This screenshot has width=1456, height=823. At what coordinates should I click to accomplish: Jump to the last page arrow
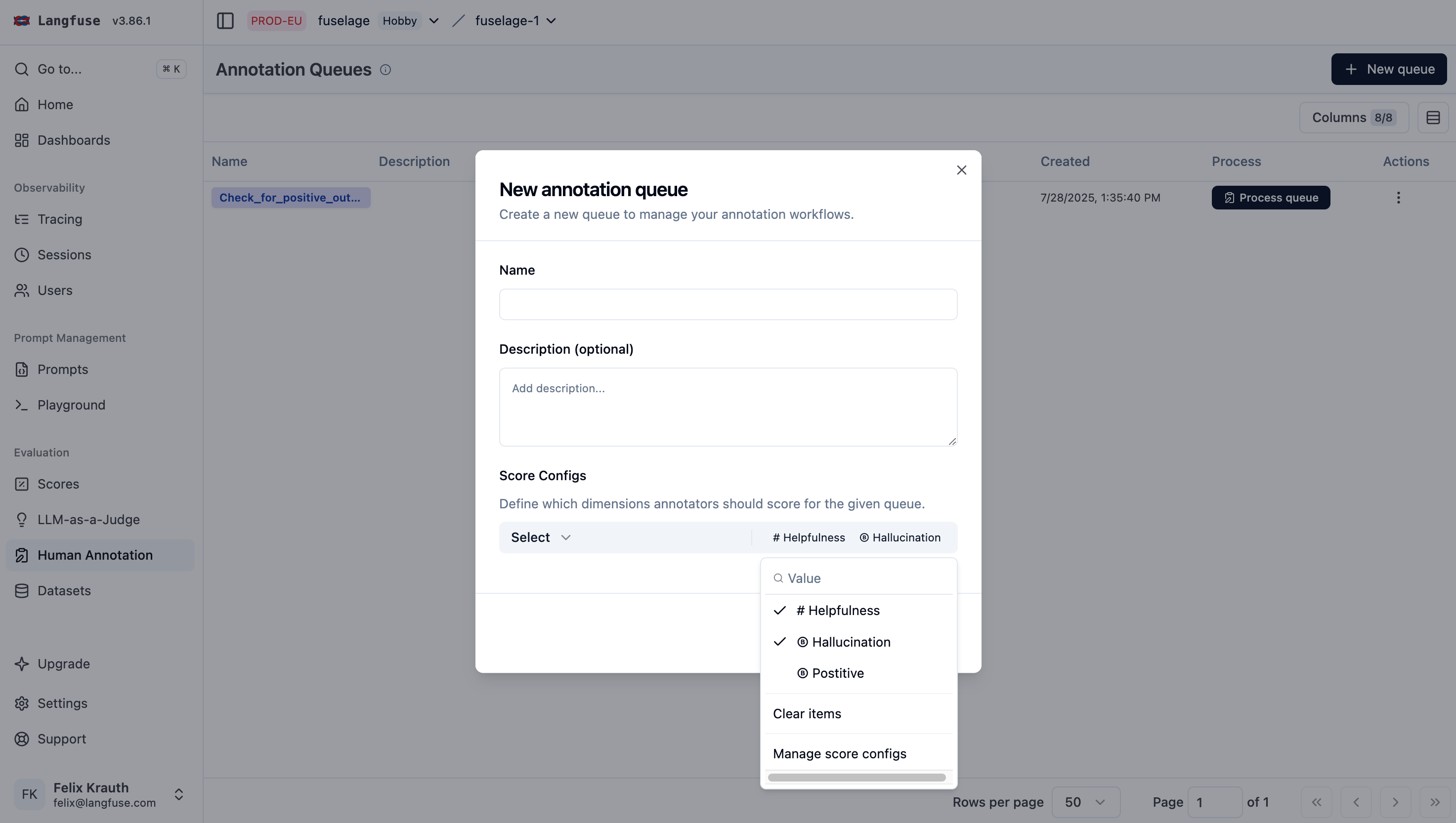[1435, 802]
